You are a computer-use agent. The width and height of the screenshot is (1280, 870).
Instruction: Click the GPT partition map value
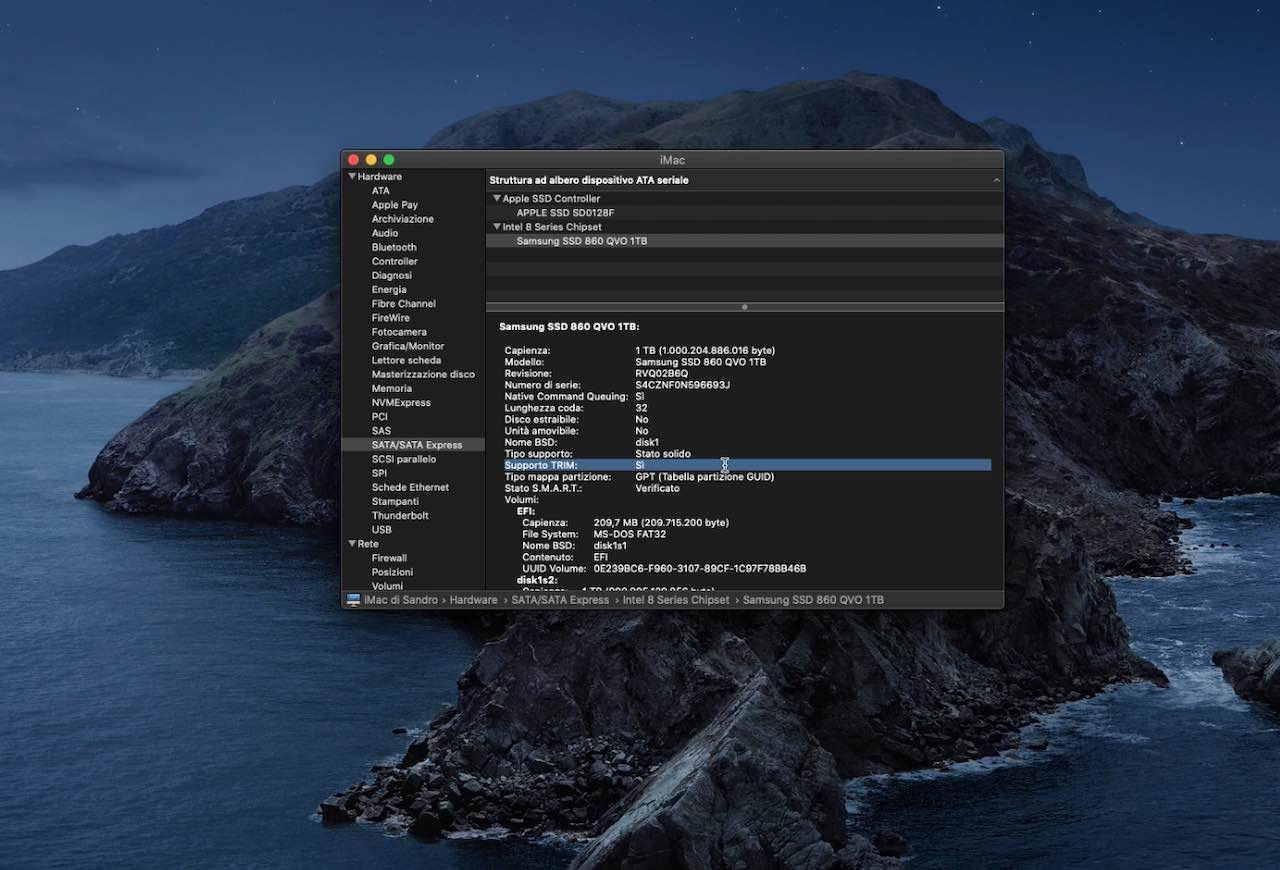[x=705, y=477]
